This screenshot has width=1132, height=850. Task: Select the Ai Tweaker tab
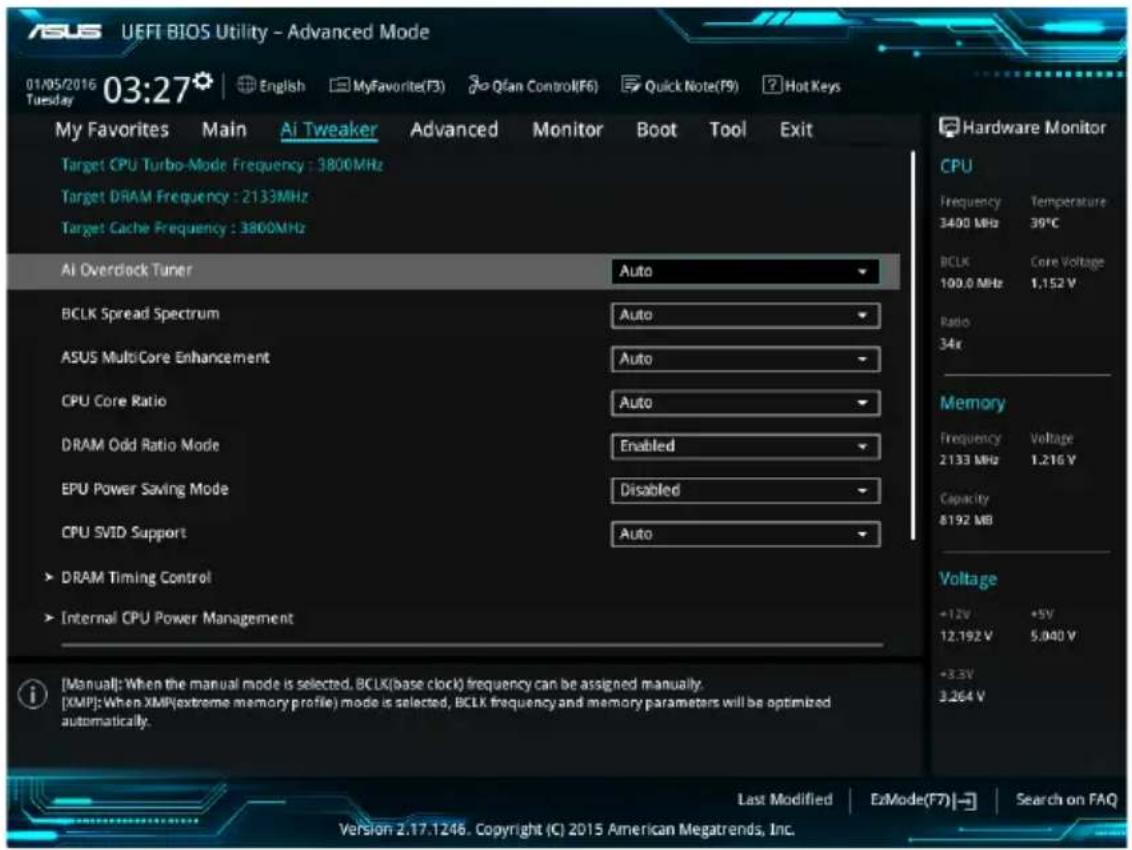[x=328, y=130]
